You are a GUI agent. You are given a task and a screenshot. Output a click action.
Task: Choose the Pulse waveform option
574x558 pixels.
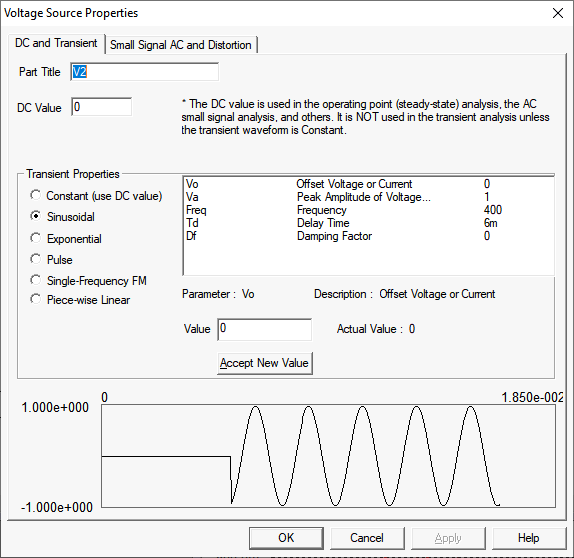tap(51, 260)
